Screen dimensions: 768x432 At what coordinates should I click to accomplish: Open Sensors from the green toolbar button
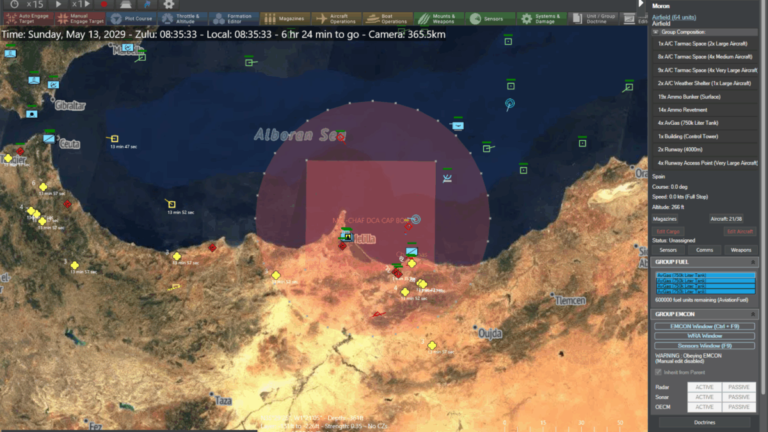click(x=490, y=19)
